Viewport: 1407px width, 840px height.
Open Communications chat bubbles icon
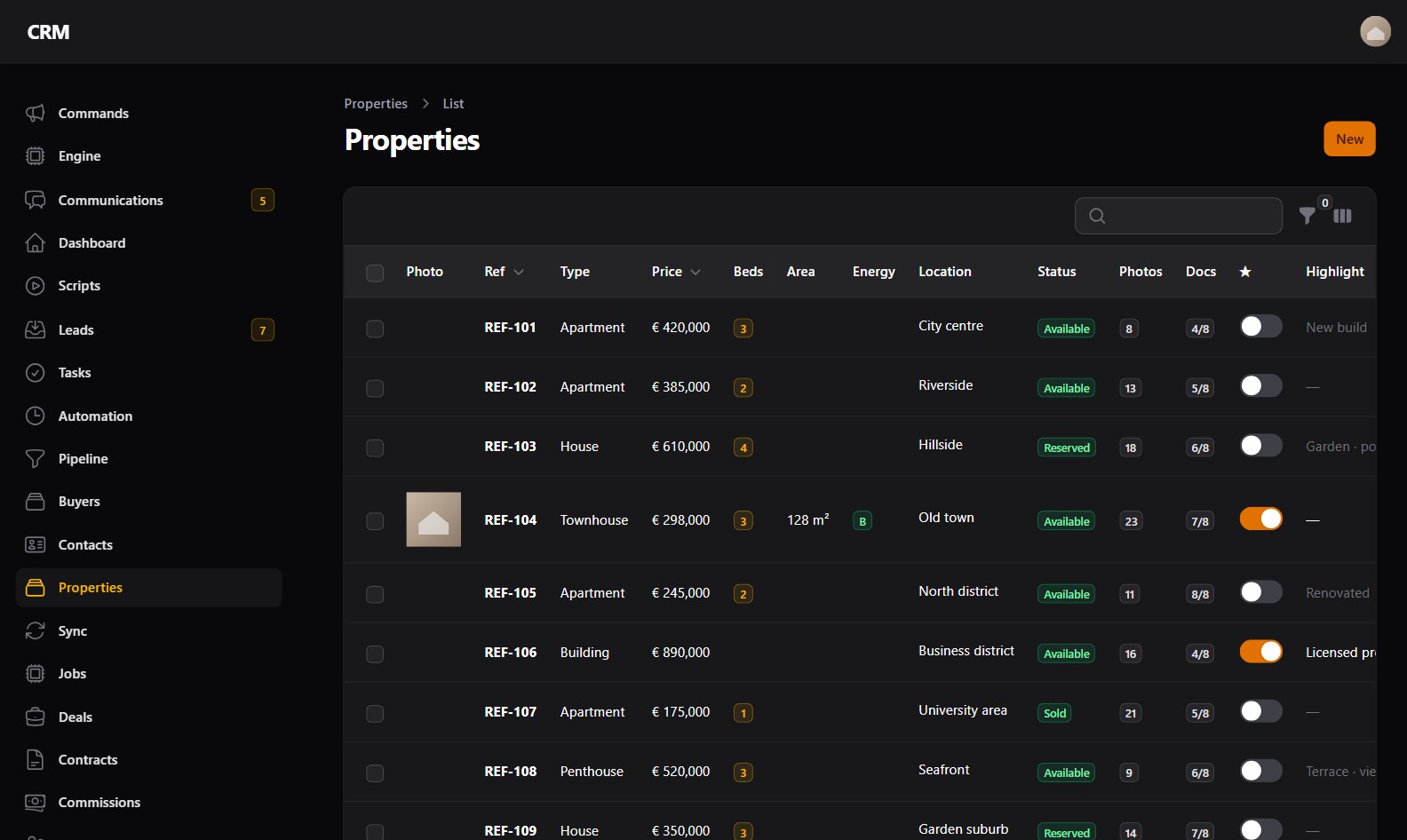point(35,200)
